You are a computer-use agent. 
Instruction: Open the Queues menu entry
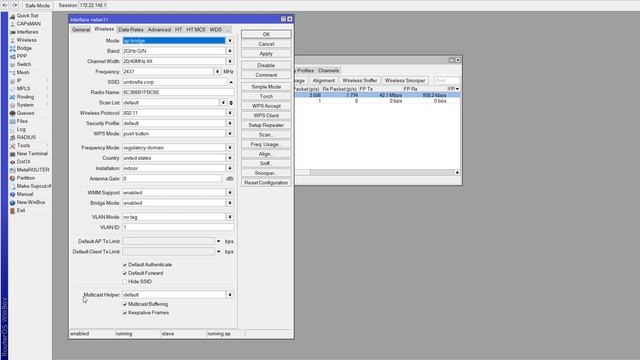pyautogui.click(x=25, y=113)
